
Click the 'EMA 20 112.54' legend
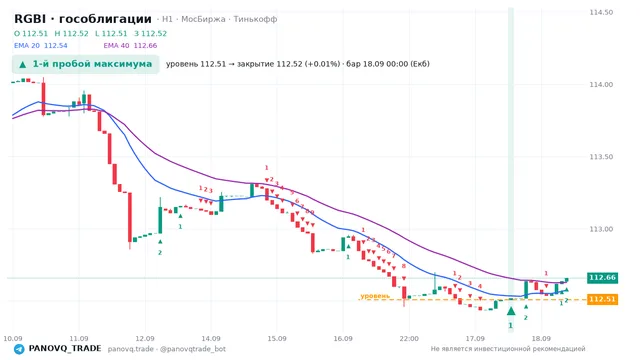coord(40,46)
